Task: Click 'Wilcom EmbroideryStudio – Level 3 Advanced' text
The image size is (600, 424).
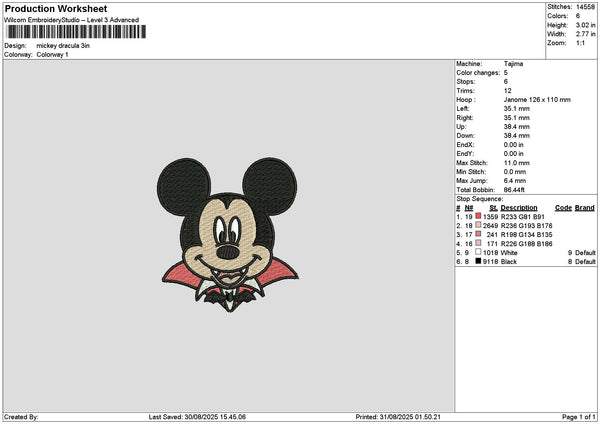Action: pos(72,20)
